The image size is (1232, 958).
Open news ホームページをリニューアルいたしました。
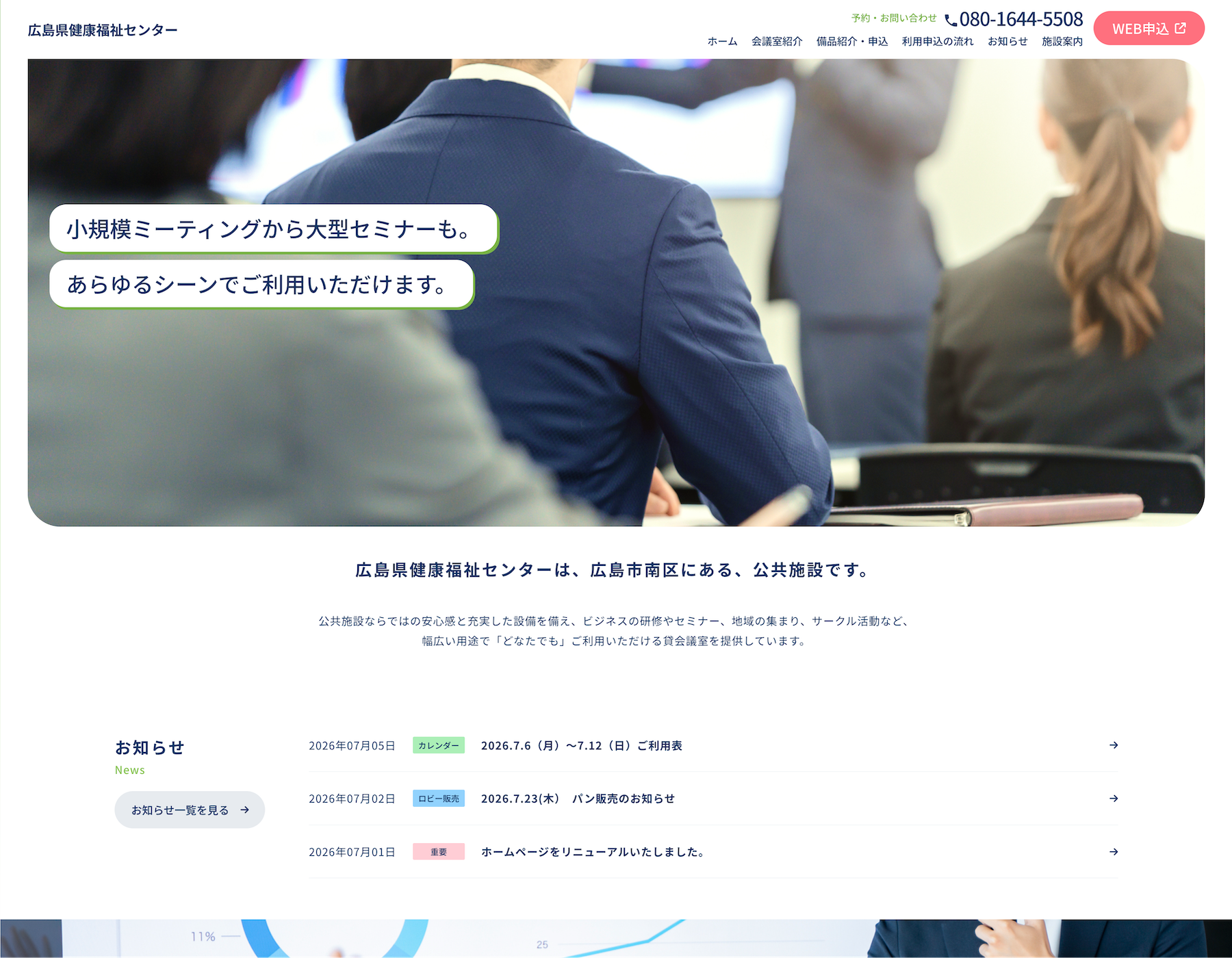point(593,852)
